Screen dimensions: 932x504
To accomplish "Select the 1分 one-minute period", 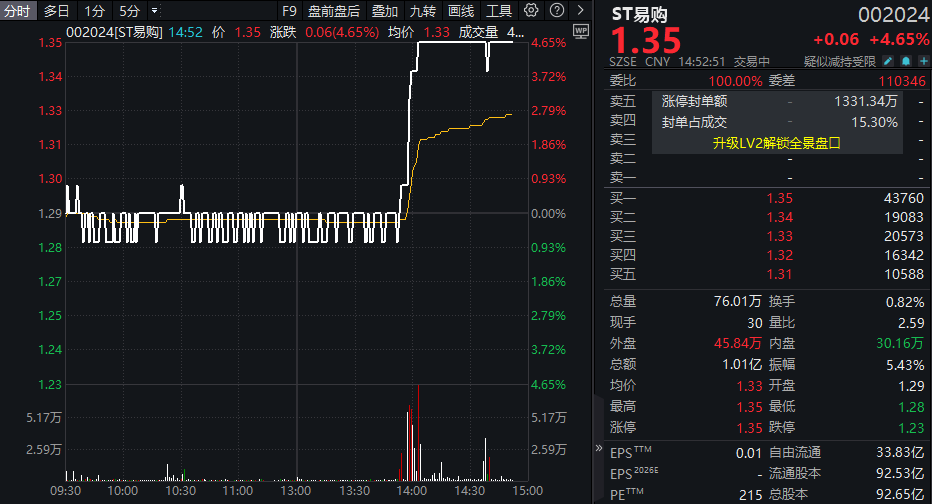I will [94, 11].
